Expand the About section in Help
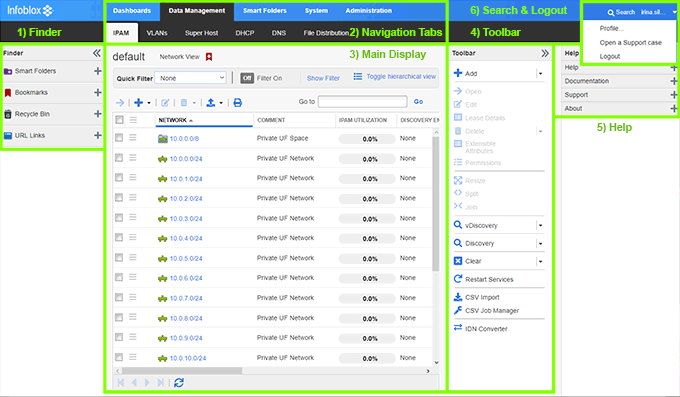 (673, 108)
